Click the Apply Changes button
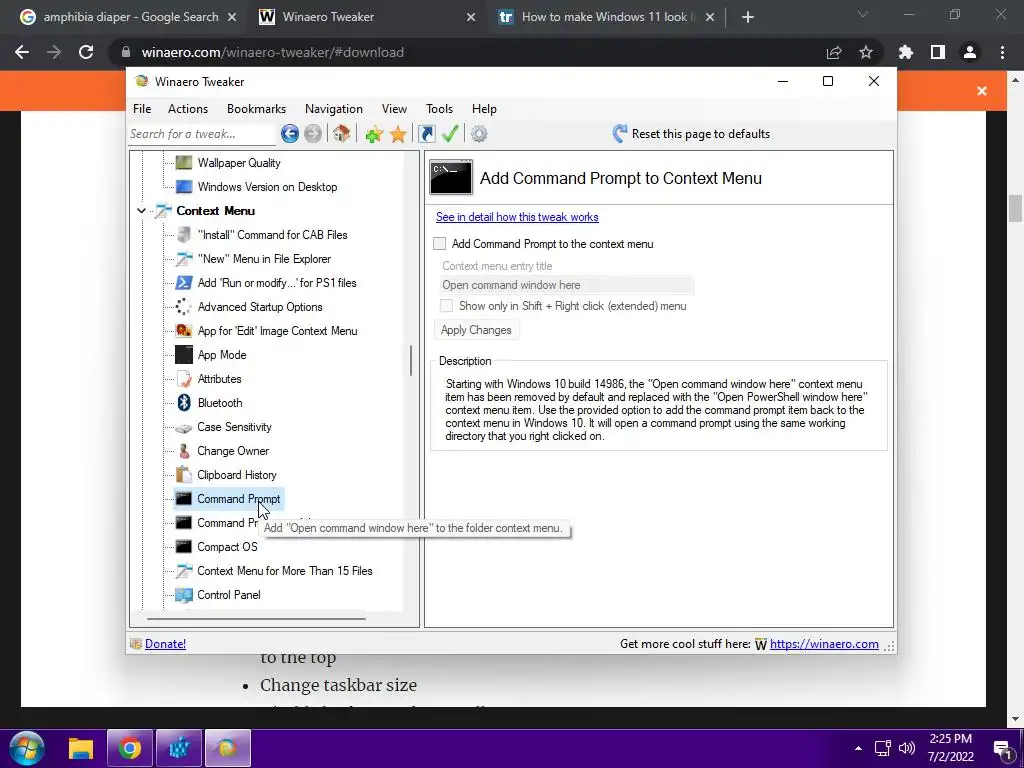This screenshot has width=1024, height=768. click(476, 330)
